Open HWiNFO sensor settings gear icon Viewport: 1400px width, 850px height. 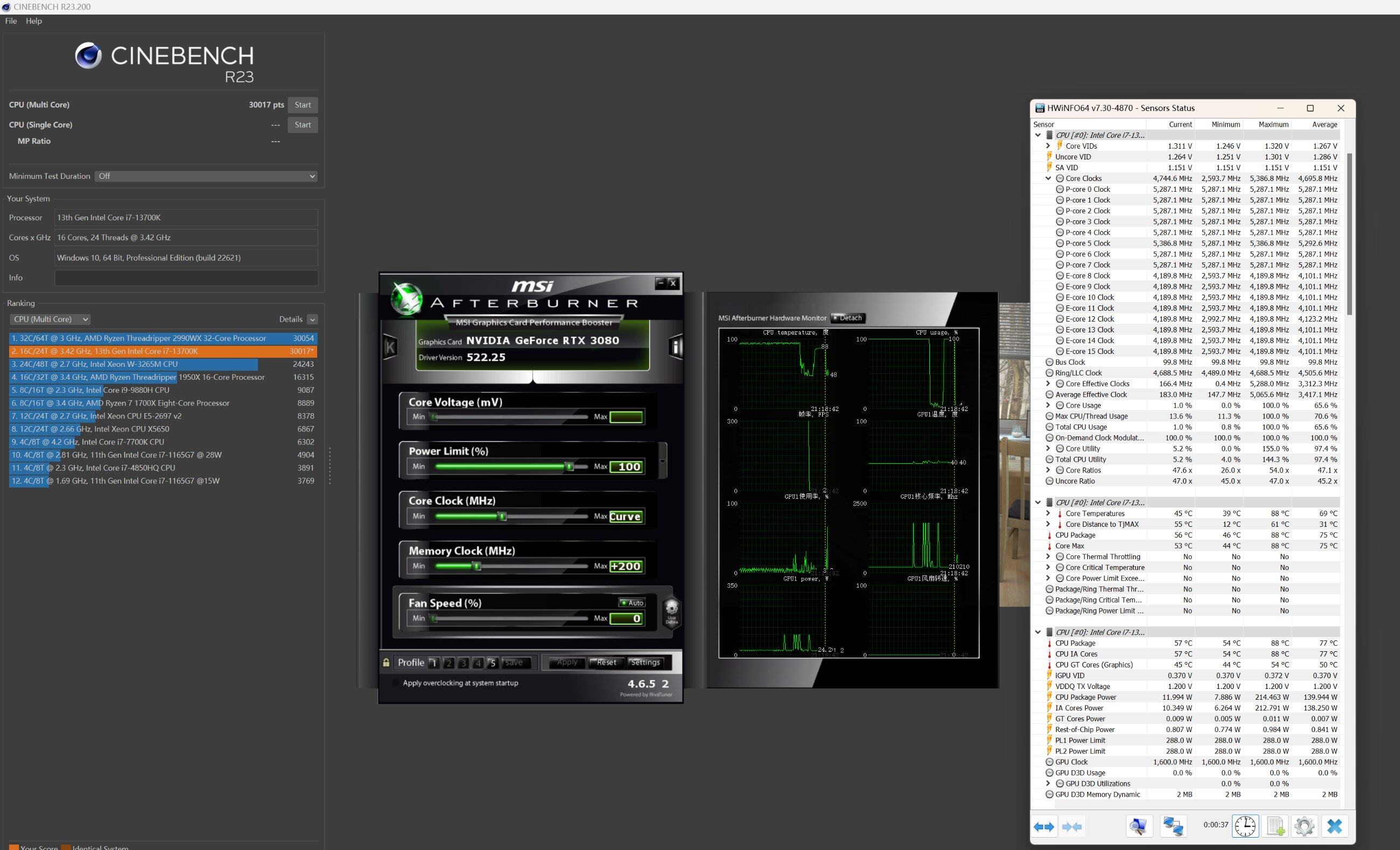point(1305,826)
